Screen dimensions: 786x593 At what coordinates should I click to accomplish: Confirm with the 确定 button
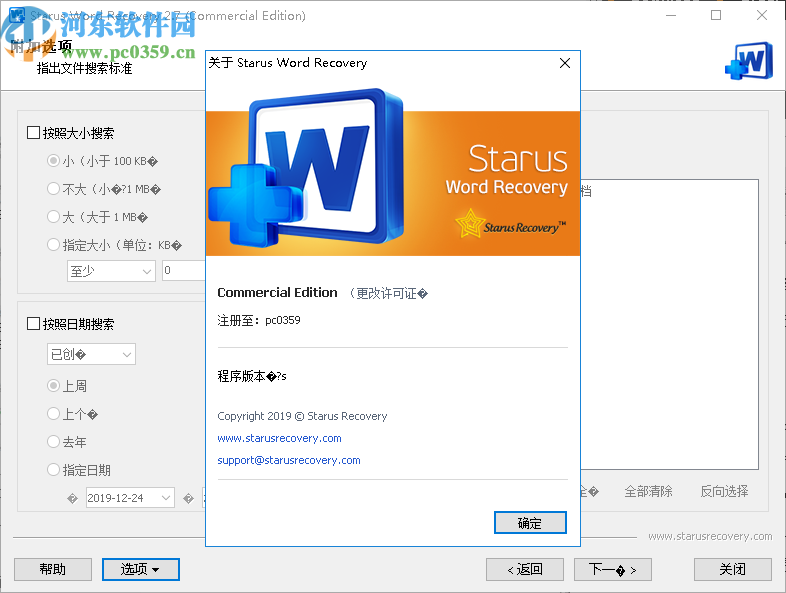click(x=530, y=523)
